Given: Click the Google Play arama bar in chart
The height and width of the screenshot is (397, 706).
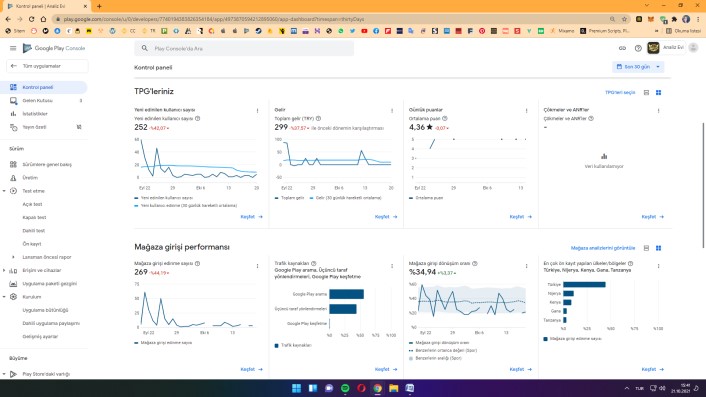Looking at the screenshot, I should (x=346, y=294).
